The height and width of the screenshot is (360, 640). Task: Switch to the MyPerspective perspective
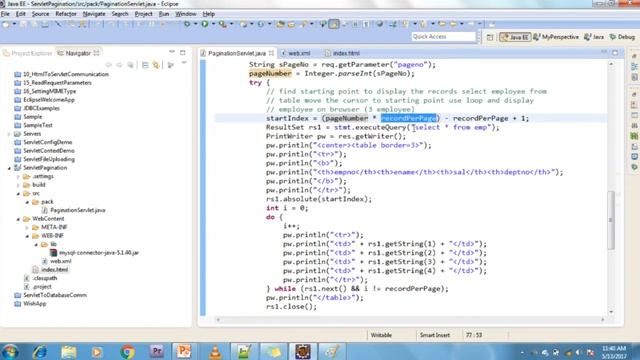click(556, 37)
